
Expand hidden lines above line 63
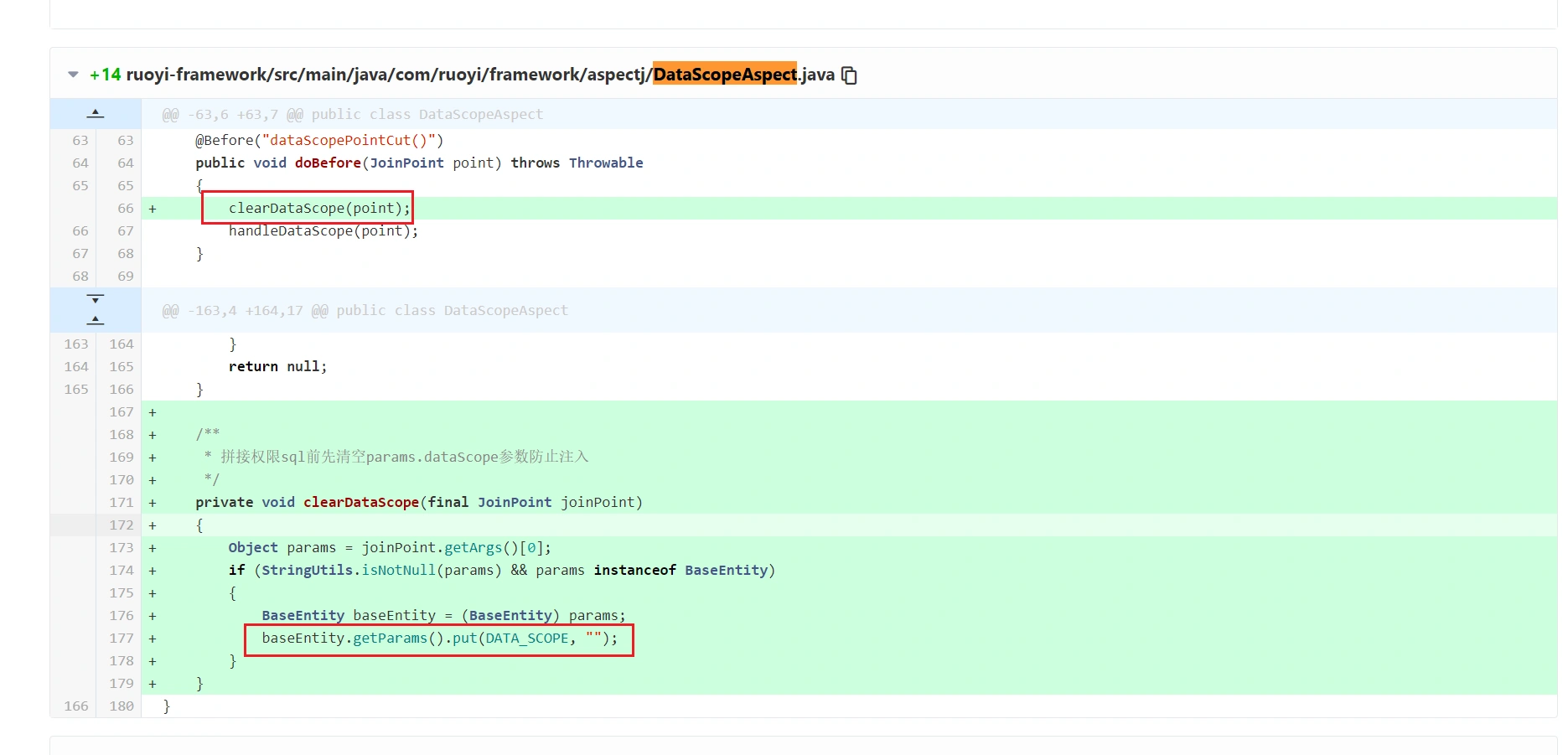click(x=96, y=113)
